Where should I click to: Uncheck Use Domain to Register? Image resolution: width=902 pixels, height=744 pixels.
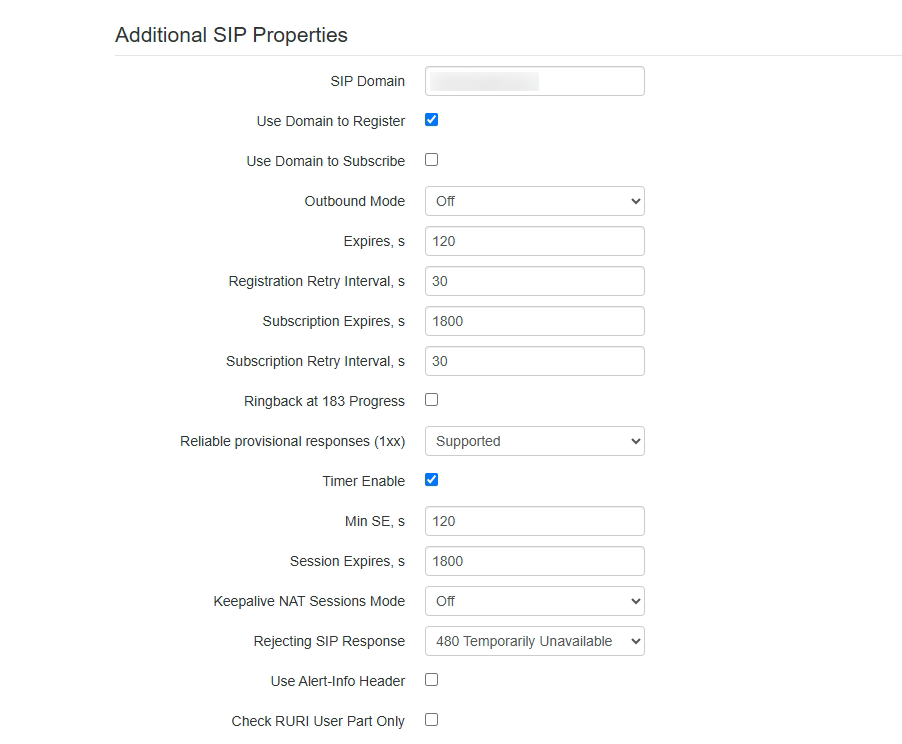click(x=432, y=120)
